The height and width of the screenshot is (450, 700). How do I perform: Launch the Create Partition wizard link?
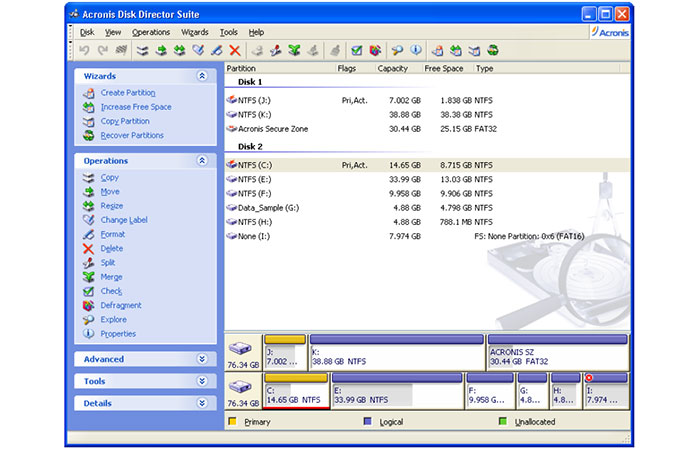(128, 93)
